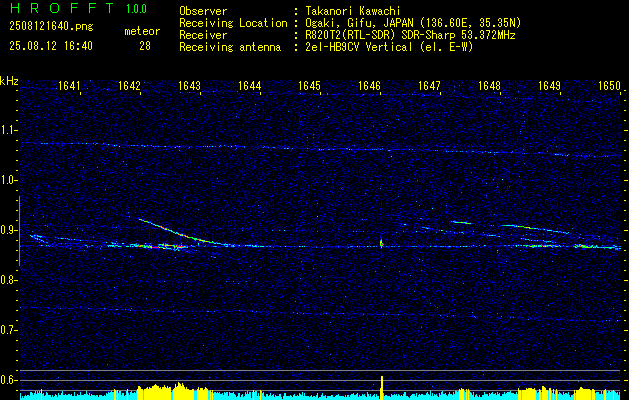Click the hooked echo at spectrogram left edge

(x=38, y=238)
